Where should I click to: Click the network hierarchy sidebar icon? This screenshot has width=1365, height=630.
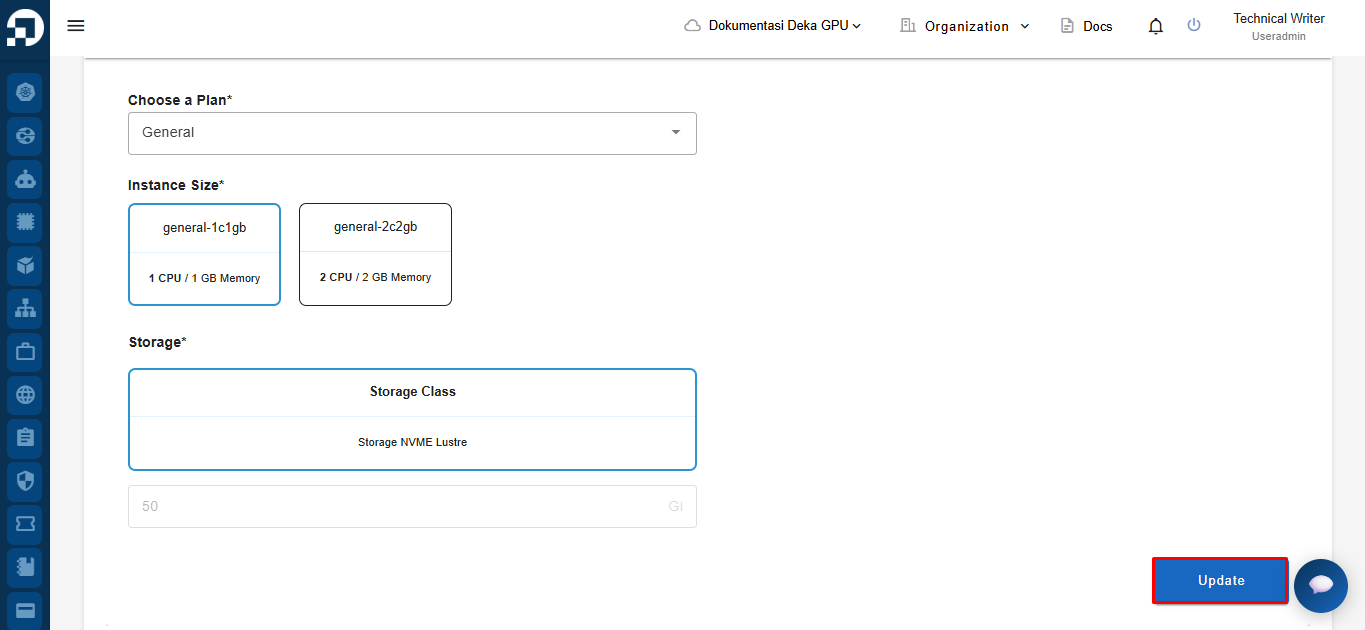[x=25, y=309]
